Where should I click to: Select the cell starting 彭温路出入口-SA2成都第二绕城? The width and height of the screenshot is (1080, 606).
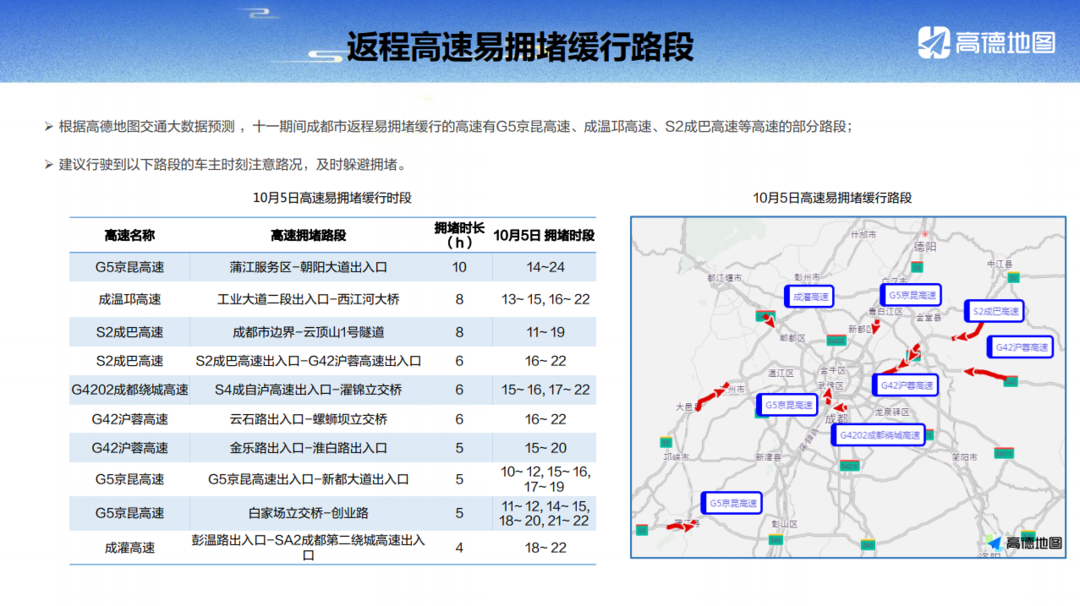click(308, 547)
